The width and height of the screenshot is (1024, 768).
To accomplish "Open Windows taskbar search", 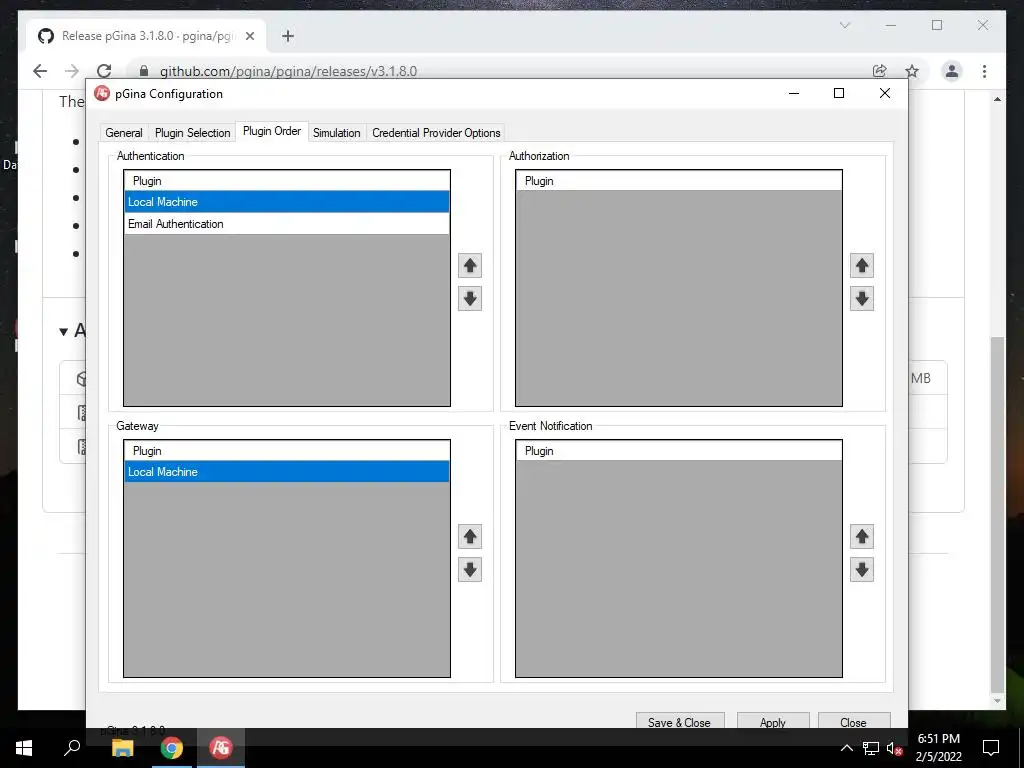I will (x=72, y=748).
